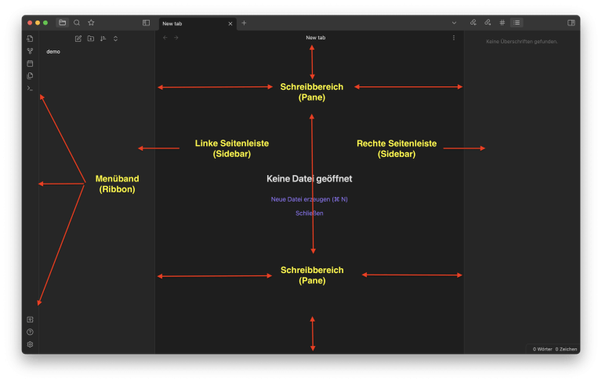This screenshot has height=383, width=602.
Task: Click 'Neue Datei erzeugen' link
Action: pos(309,199)
